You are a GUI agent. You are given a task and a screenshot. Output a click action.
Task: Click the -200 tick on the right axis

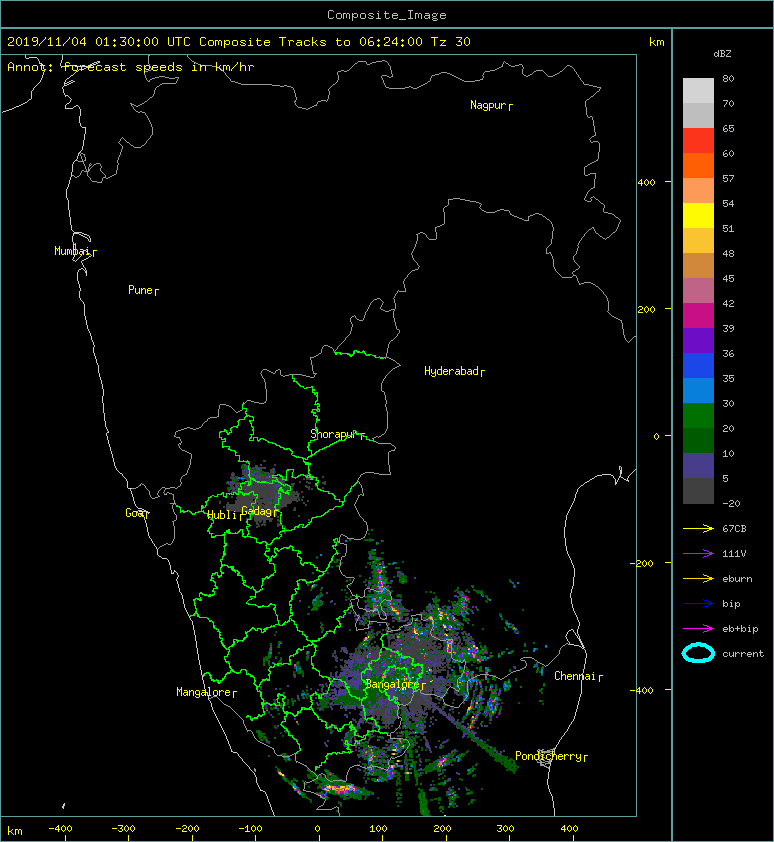click(643, 563)
